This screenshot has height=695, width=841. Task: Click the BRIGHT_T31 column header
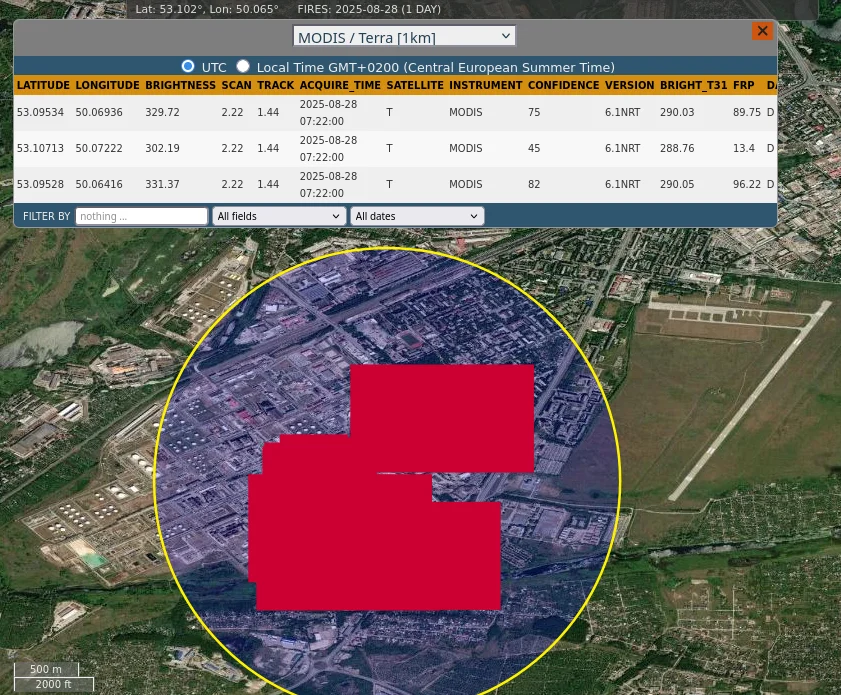(693, 86)
